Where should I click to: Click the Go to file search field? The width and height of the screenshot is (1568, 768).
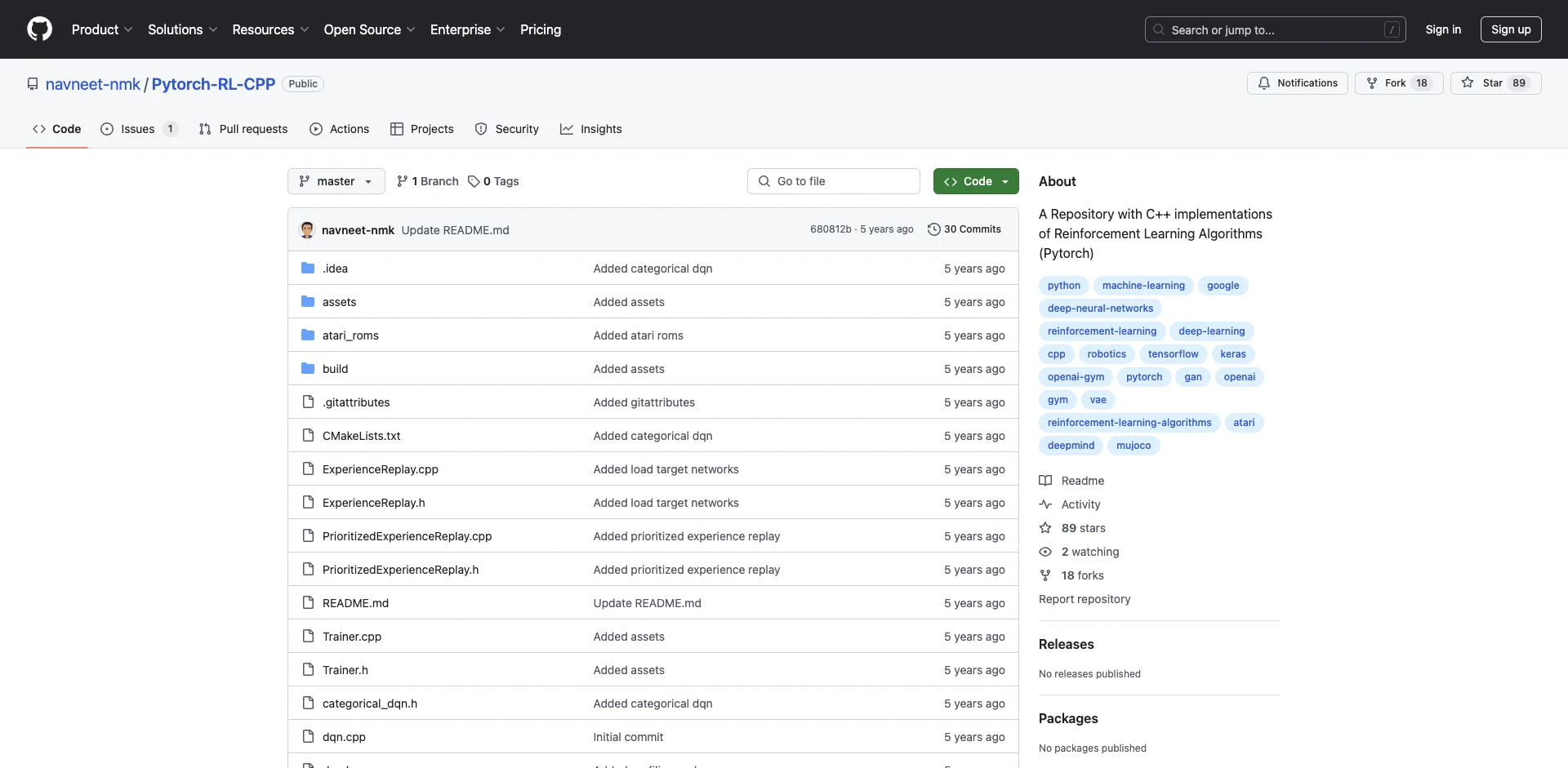point(833,181)
